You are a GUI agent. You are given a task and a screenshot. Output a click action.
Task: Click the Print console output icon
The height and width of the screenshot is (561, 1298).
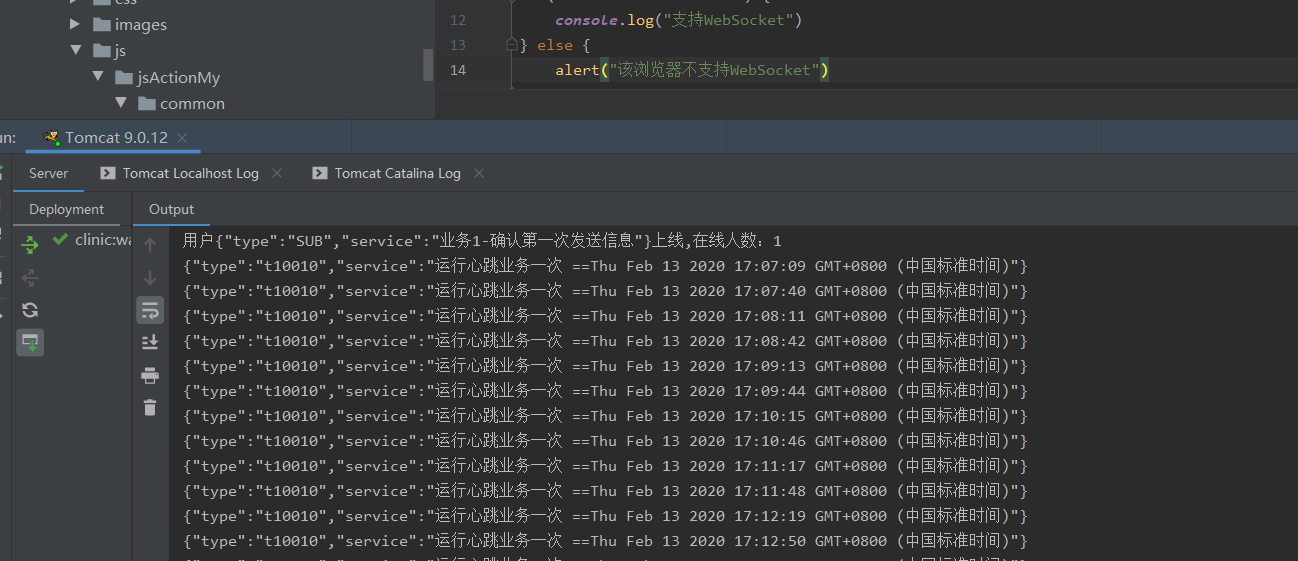pos(150,375)
